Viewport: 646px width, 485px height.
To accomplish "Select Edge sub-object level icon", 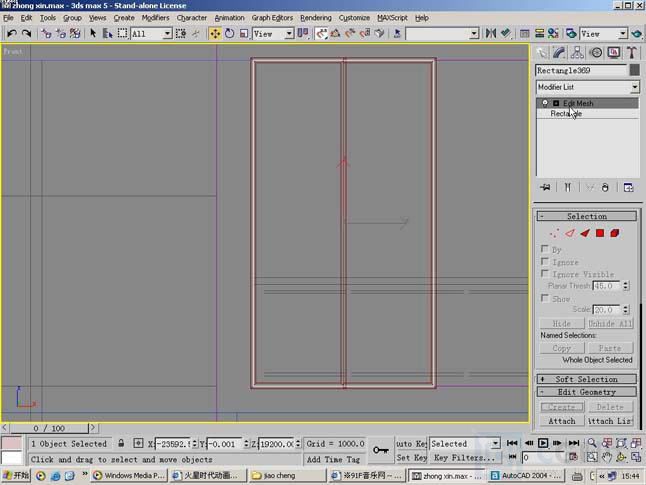I will [570, 234].
